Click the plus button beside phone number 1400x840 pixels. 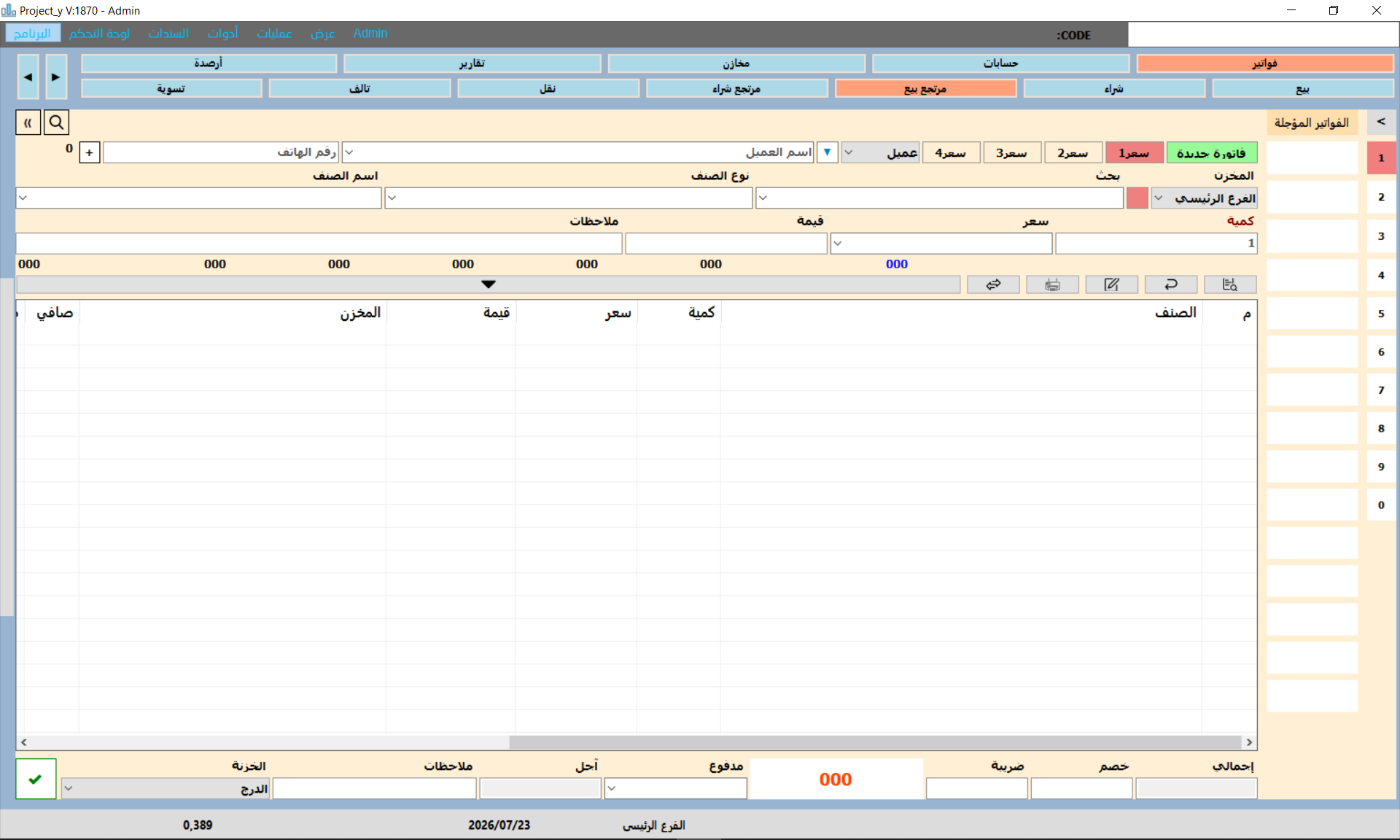click(89, 152)
